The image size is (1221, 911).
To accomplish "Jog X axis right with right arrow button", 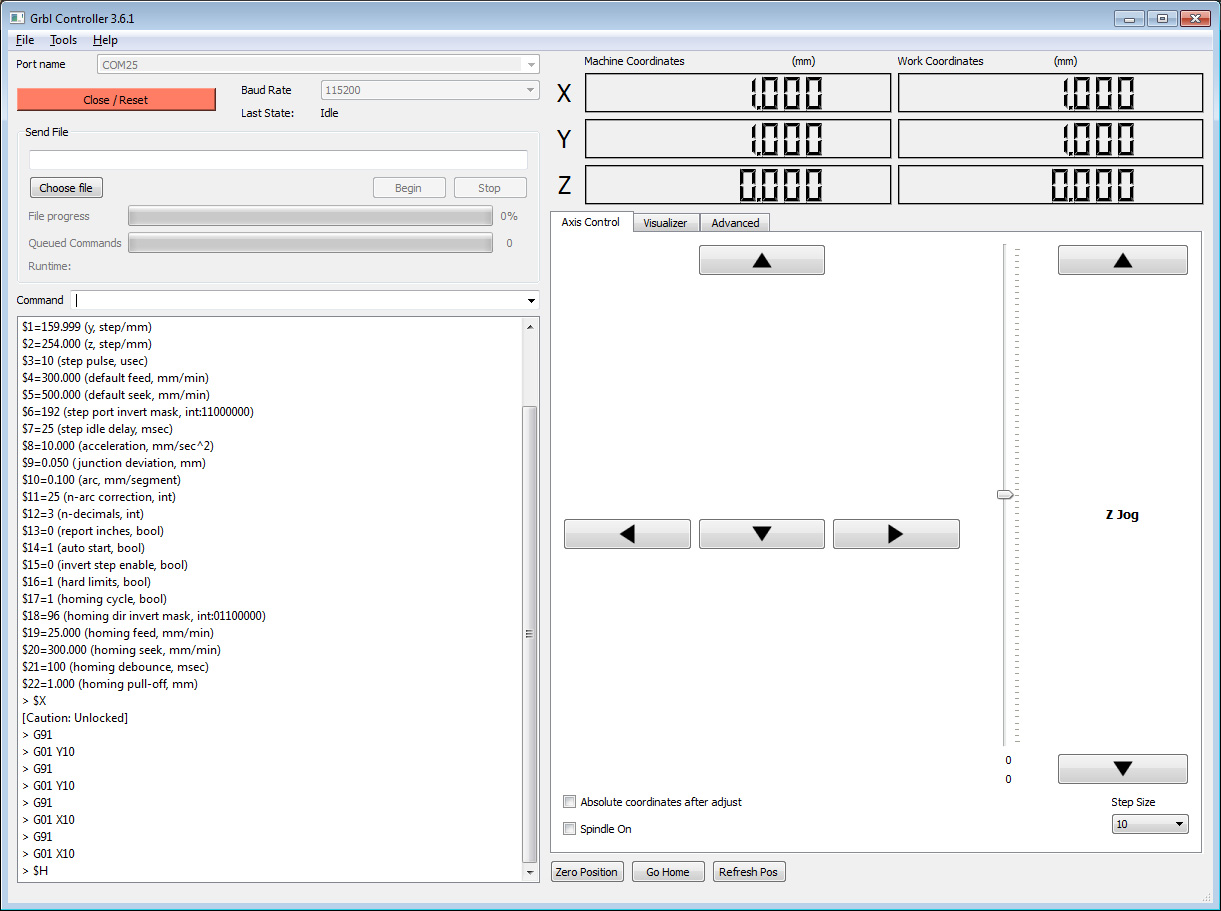I will (896, 534).
